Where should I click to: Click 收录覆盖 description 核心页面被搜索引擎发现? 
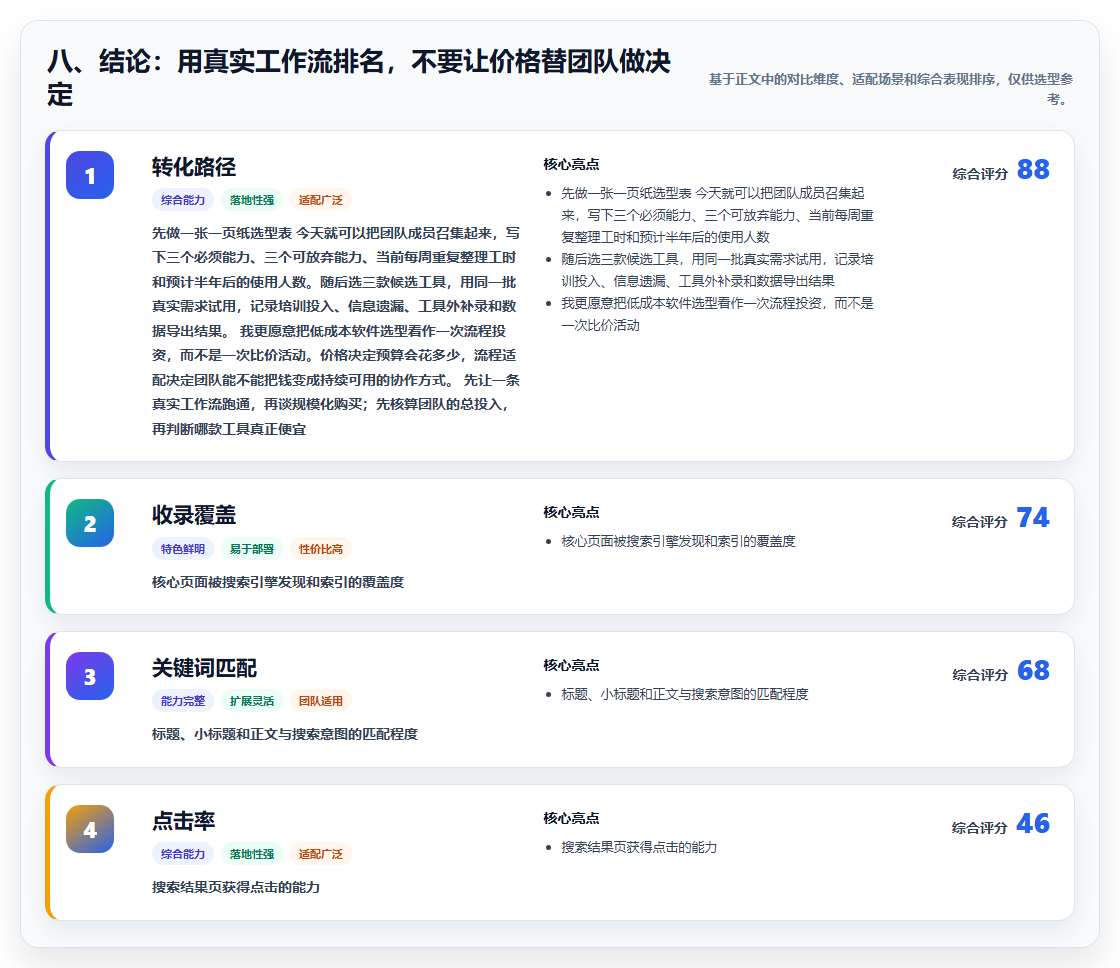click(278, 582)
